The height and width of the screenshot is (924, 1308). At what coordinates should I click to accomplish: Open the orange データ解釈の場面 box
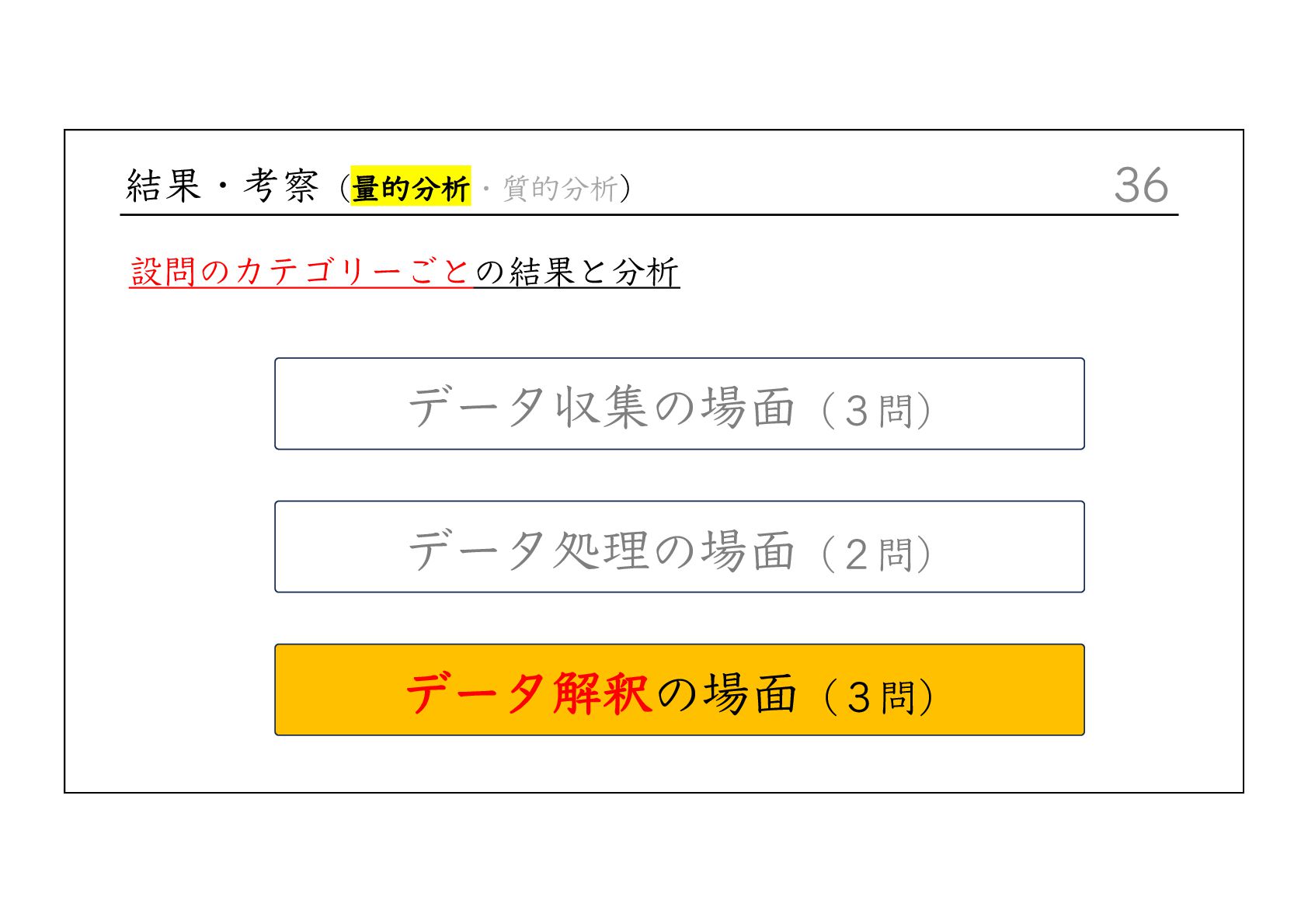point(679,690)
